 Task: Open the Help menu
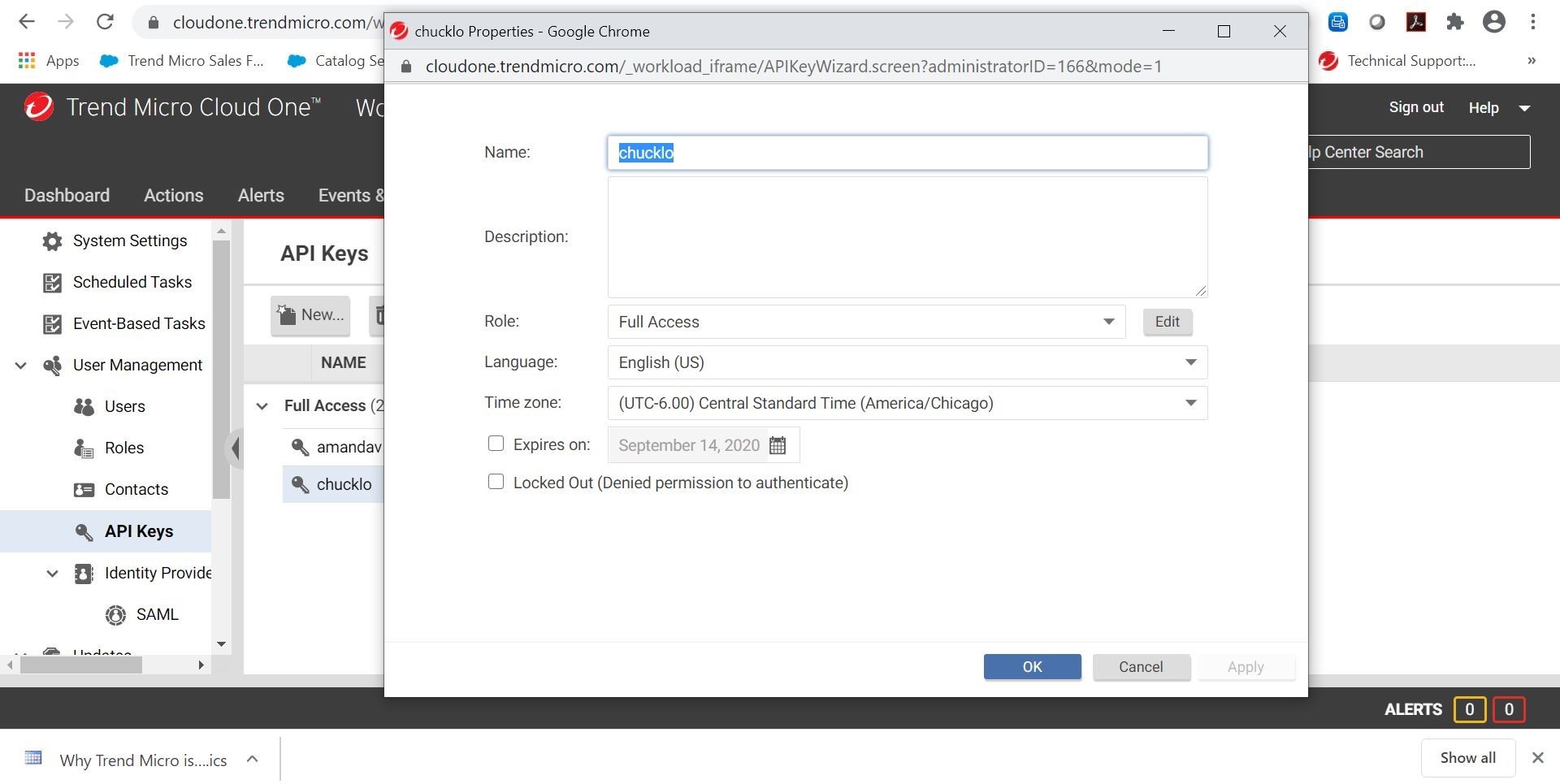coord(1484,108)
